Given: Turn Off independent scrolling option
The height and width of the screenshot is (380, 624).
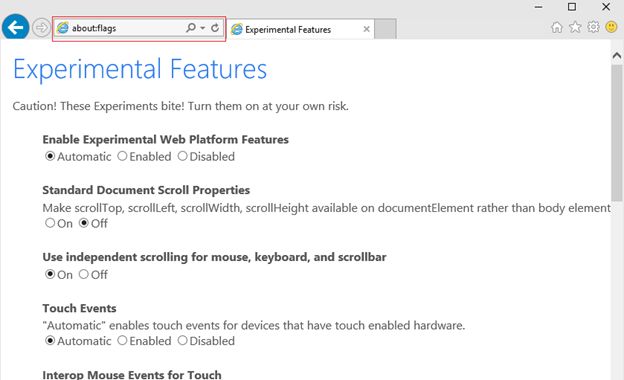Looking at the screenshot, I should click(x=84, y=274).
